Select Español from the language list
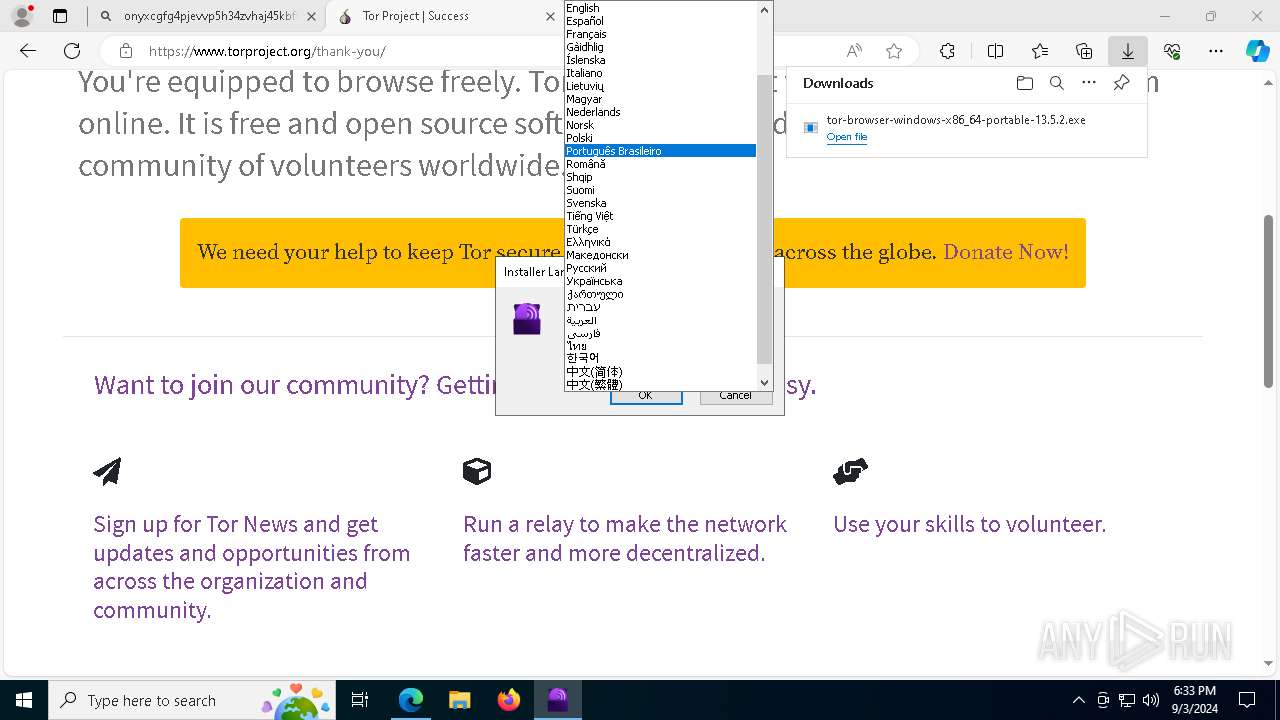 (x=660, y=21)
